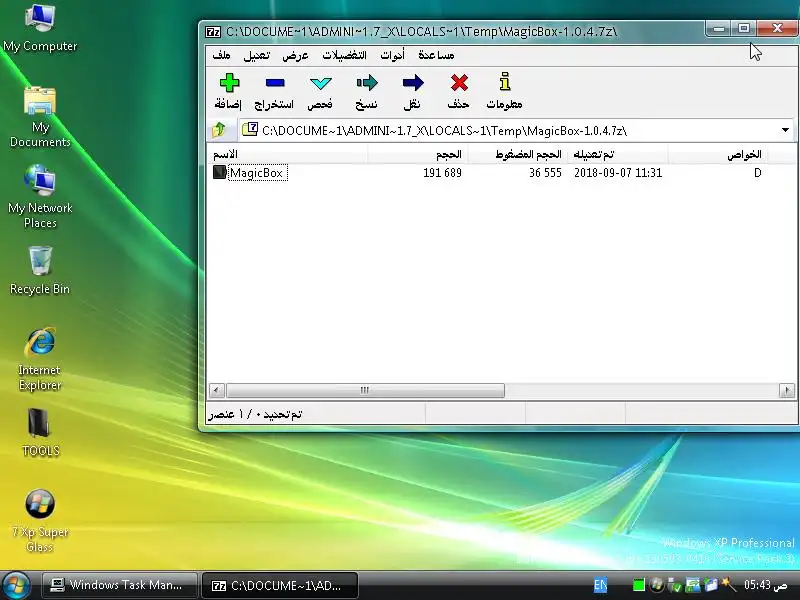Sort by الخواص (Attributes) column header
Image resolution: width=800 pixels, height=600 pixels.
[717, 154]
